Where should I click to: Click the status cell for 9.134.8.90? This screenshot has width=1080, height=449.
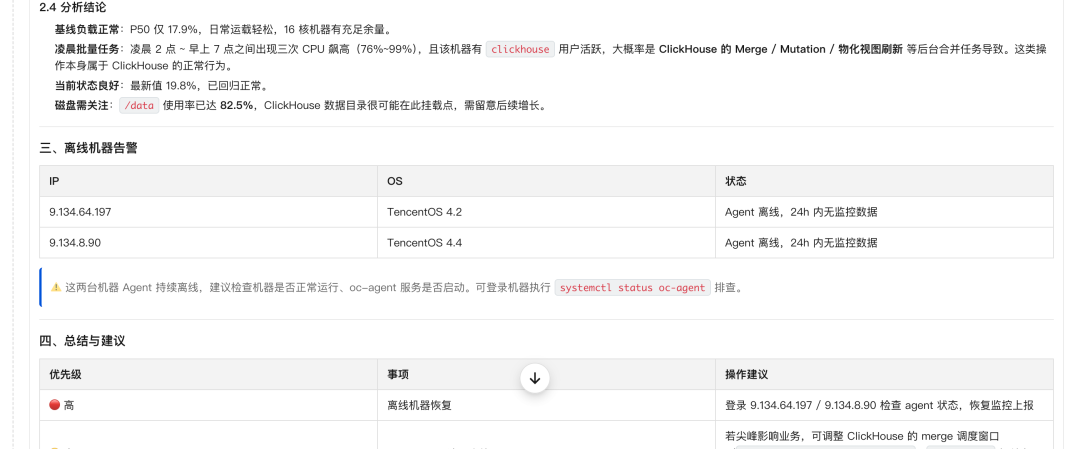(x=884, y=243)
